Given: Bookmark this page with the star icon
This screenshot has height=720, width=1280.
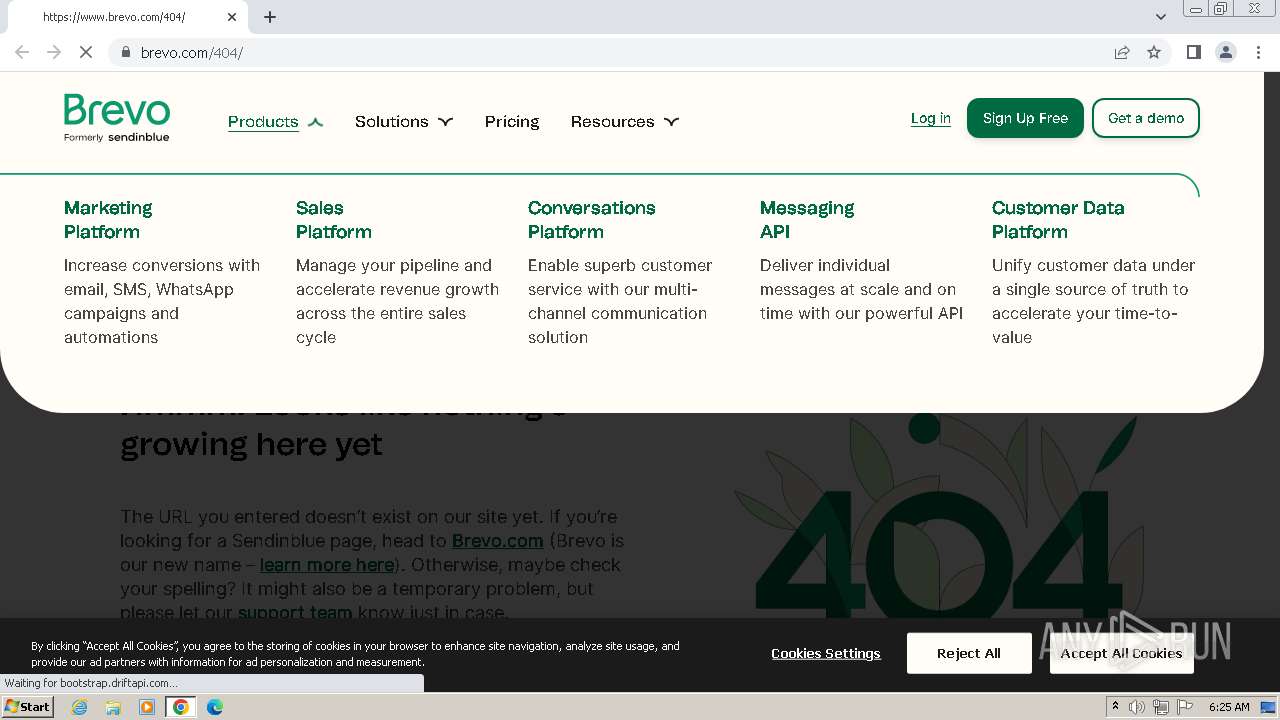Looking at the screenshot, I should [1154, 52].
